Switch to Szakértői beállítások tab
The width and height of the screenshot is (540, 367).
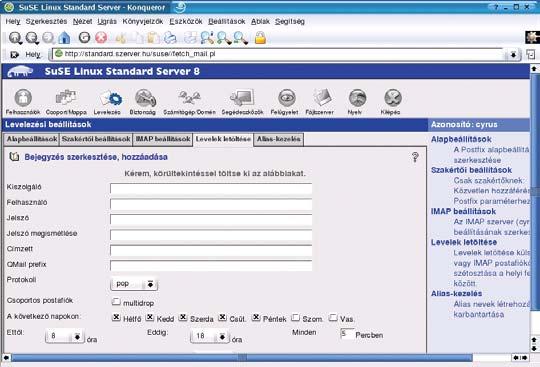(x=96, y=139)
